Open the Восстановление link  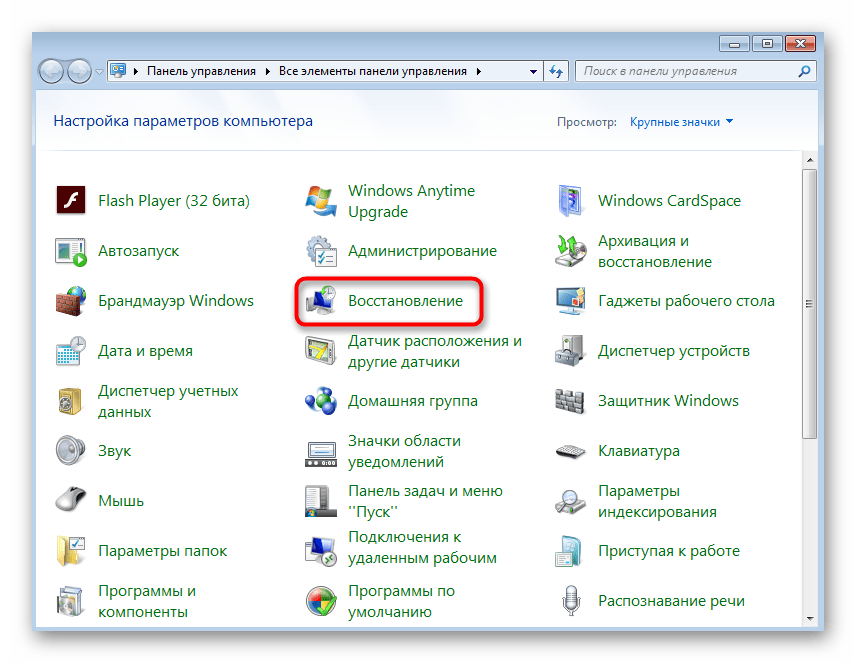[406, 301]
